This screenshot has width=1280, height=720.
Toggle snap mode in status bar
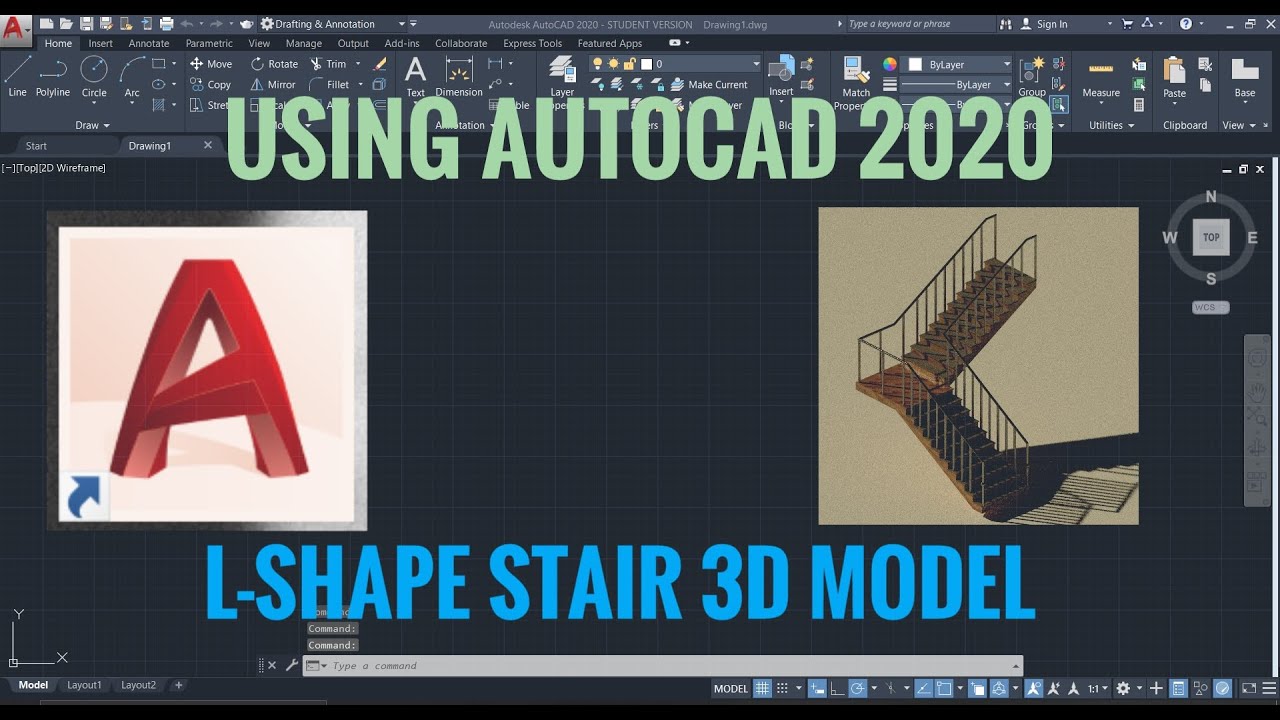pos(783,688)
